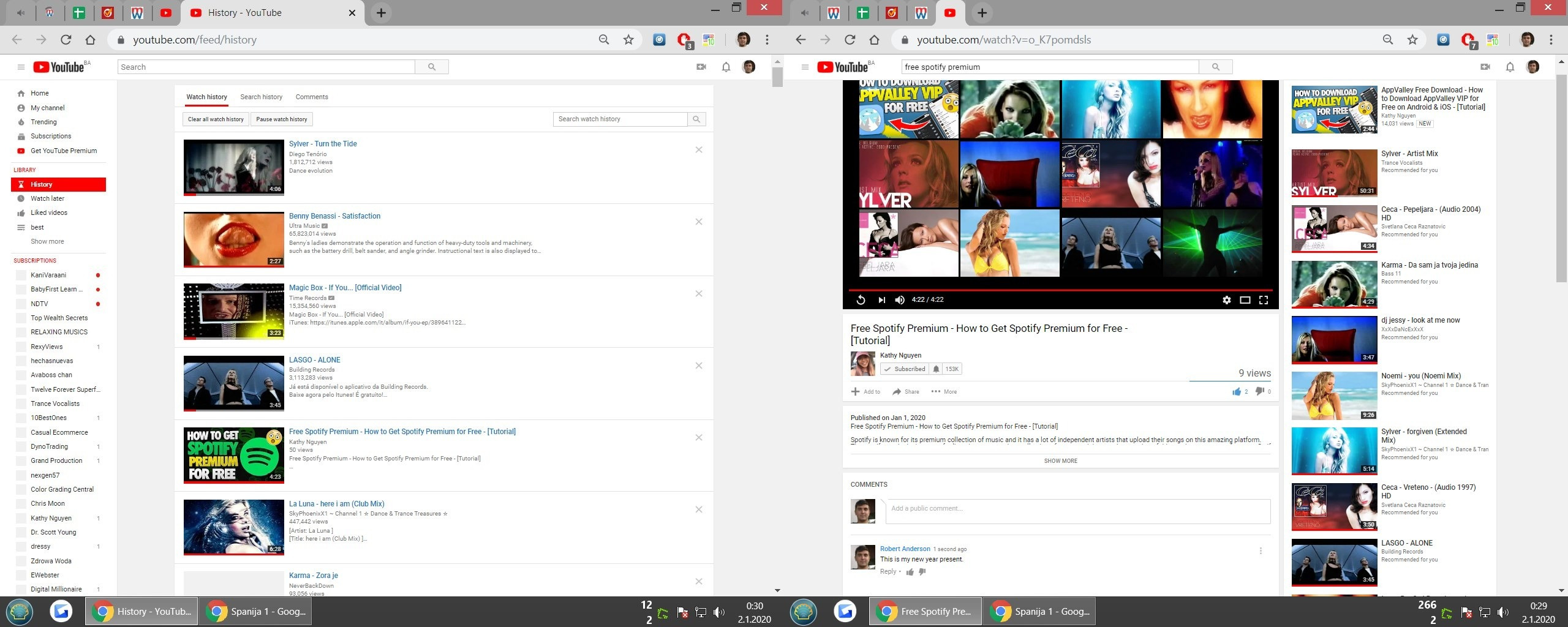This screenshot has height=627, width=1568.
Task: Bookmark history page with star icon
Action: pyautogui.click(x=628, y=40)
